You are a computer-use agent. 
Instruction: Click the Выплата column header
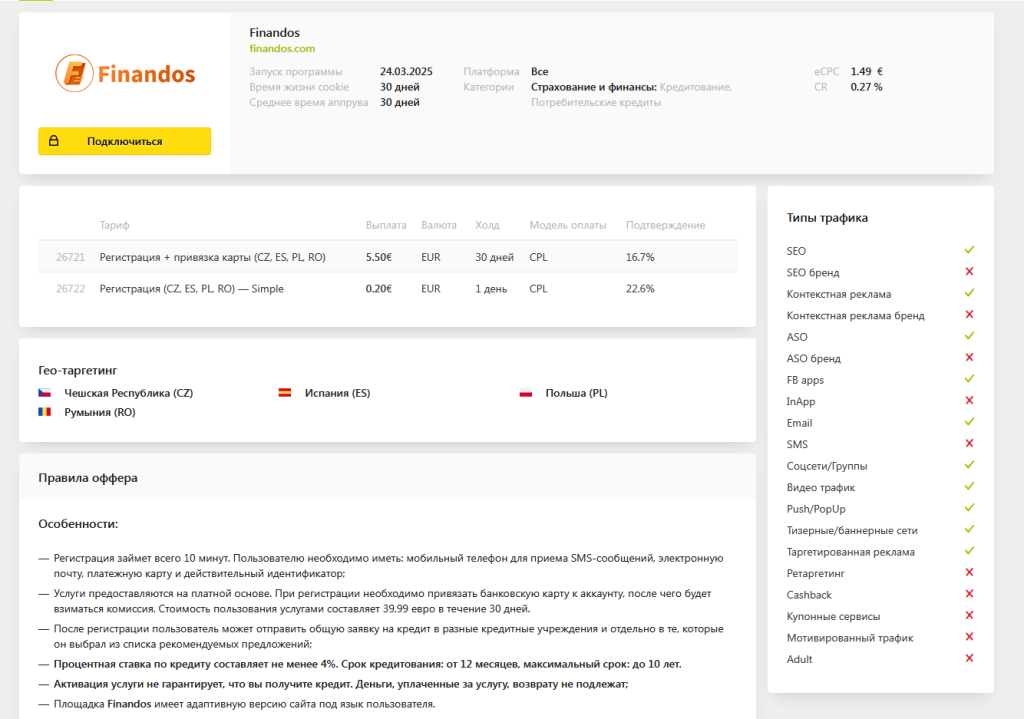386,225
